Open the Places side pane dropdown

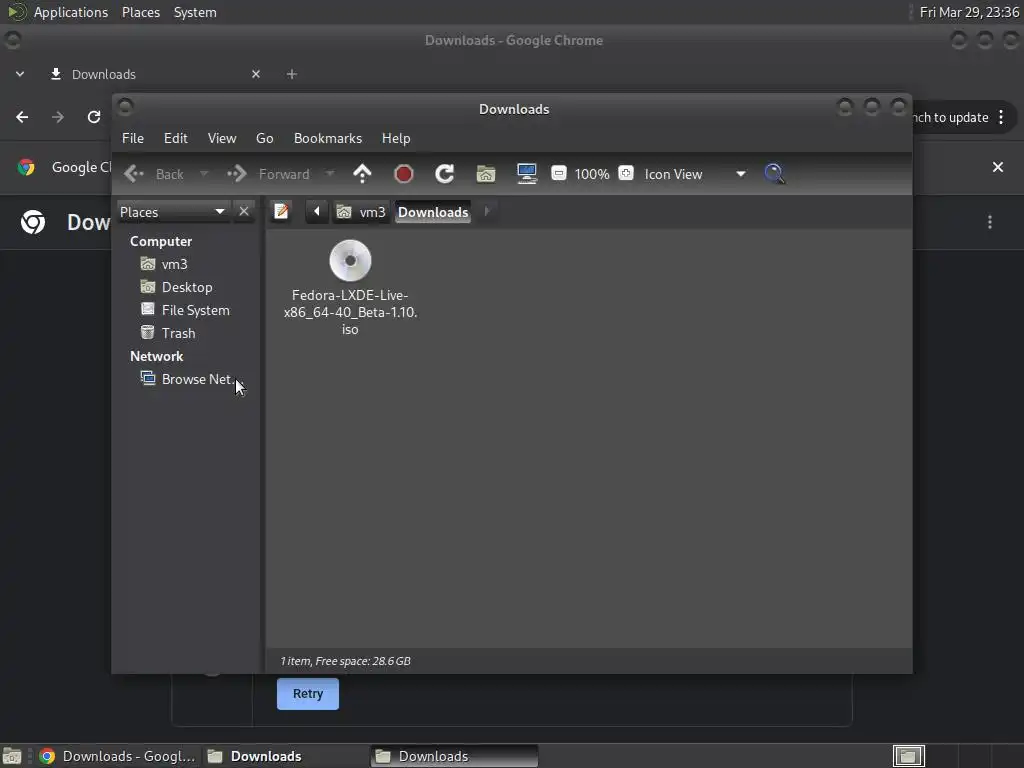[x=173, y=212]
